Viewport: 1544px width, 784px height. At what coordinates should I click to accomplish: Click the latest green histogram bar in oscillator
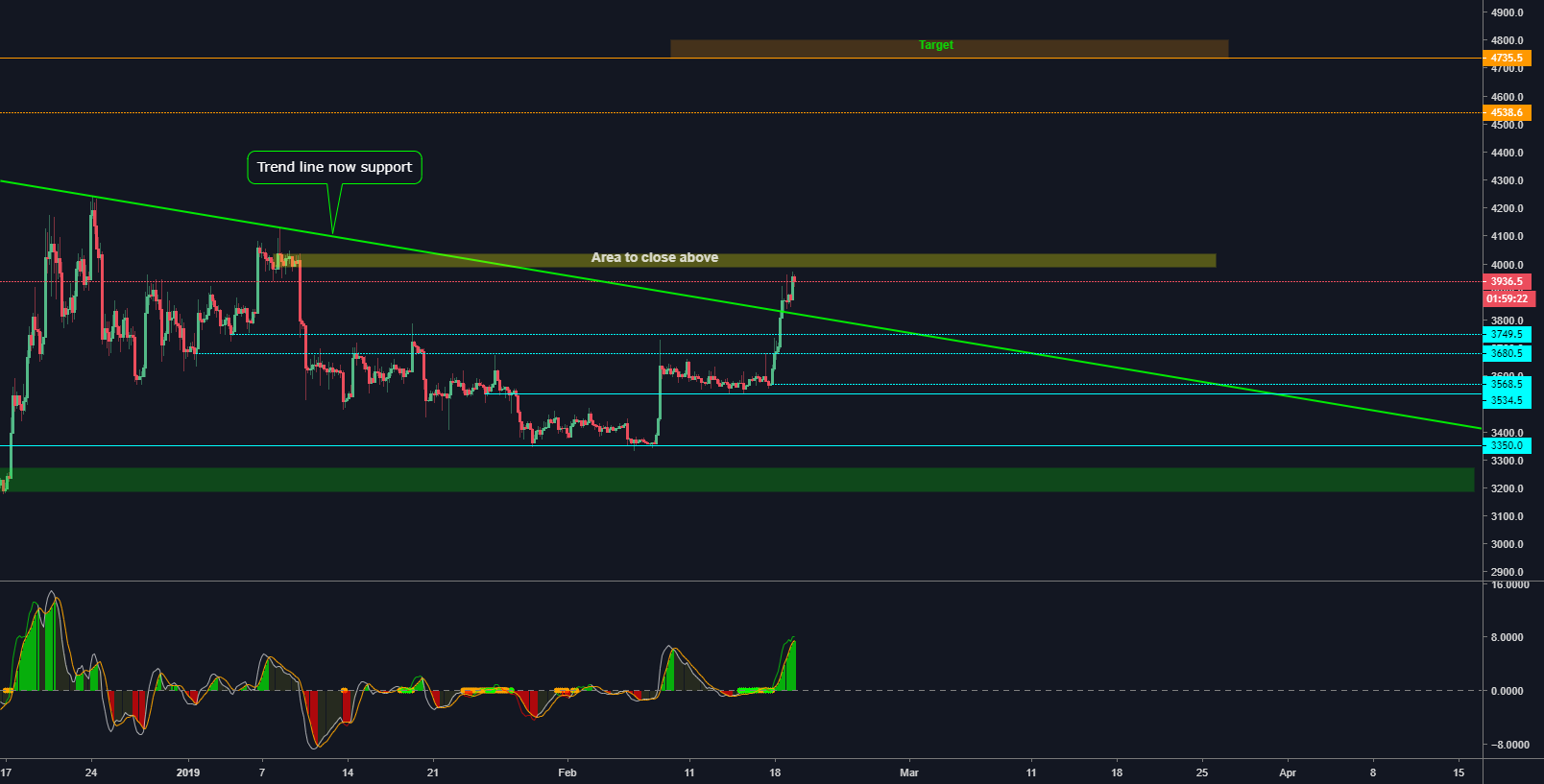point(792,667)
